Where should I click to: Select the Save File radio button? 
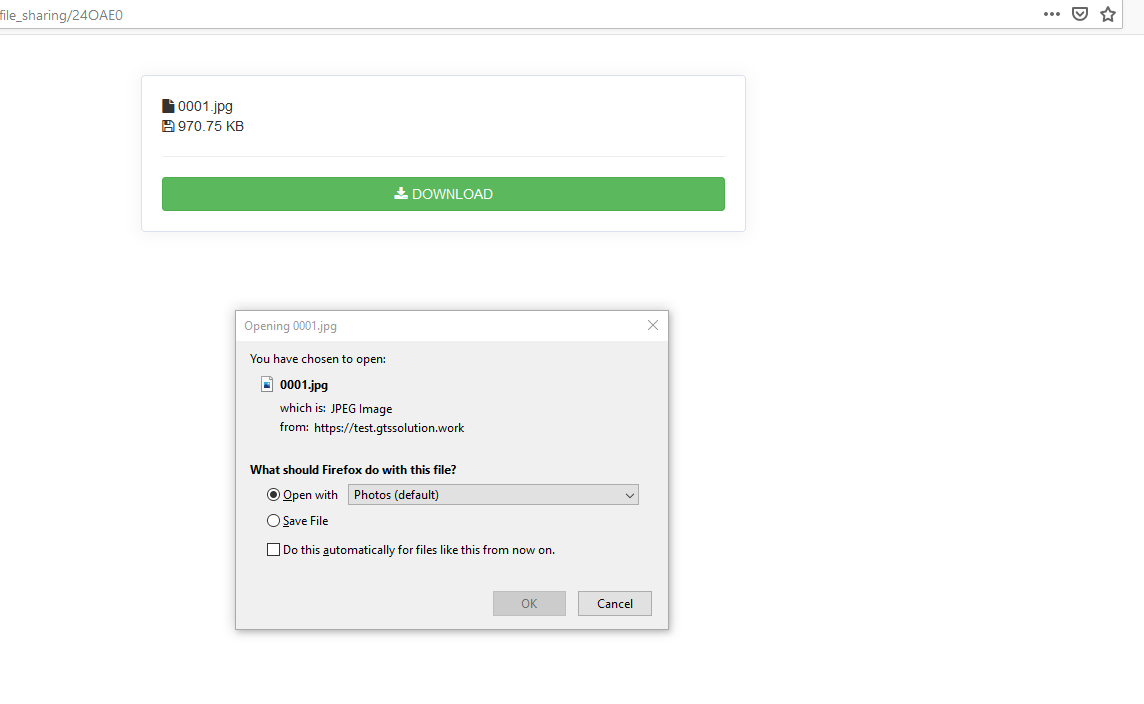point(273,520)
